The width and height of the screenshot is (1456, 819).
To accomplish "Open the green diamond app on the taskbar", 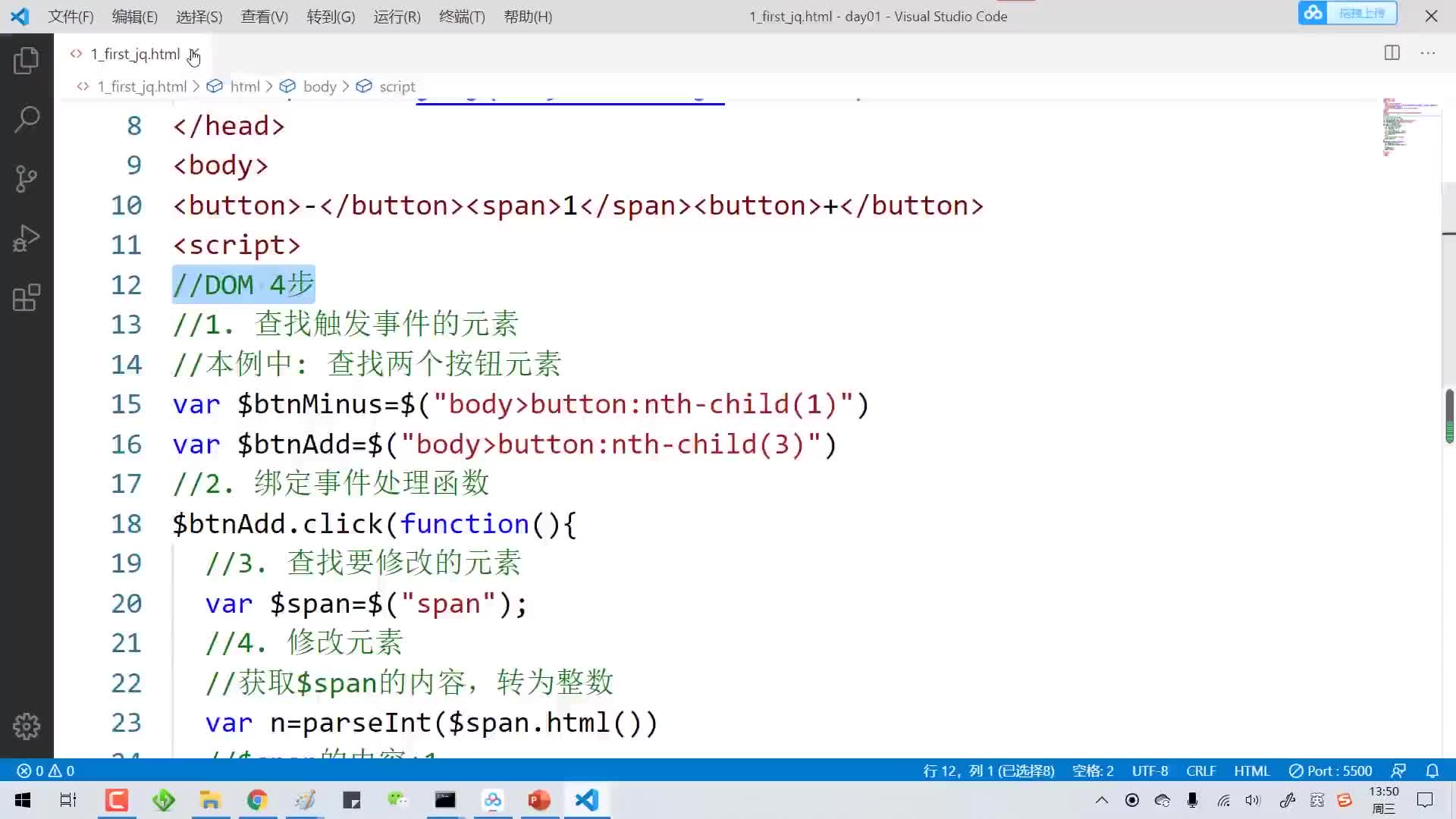I will (163, 800).
